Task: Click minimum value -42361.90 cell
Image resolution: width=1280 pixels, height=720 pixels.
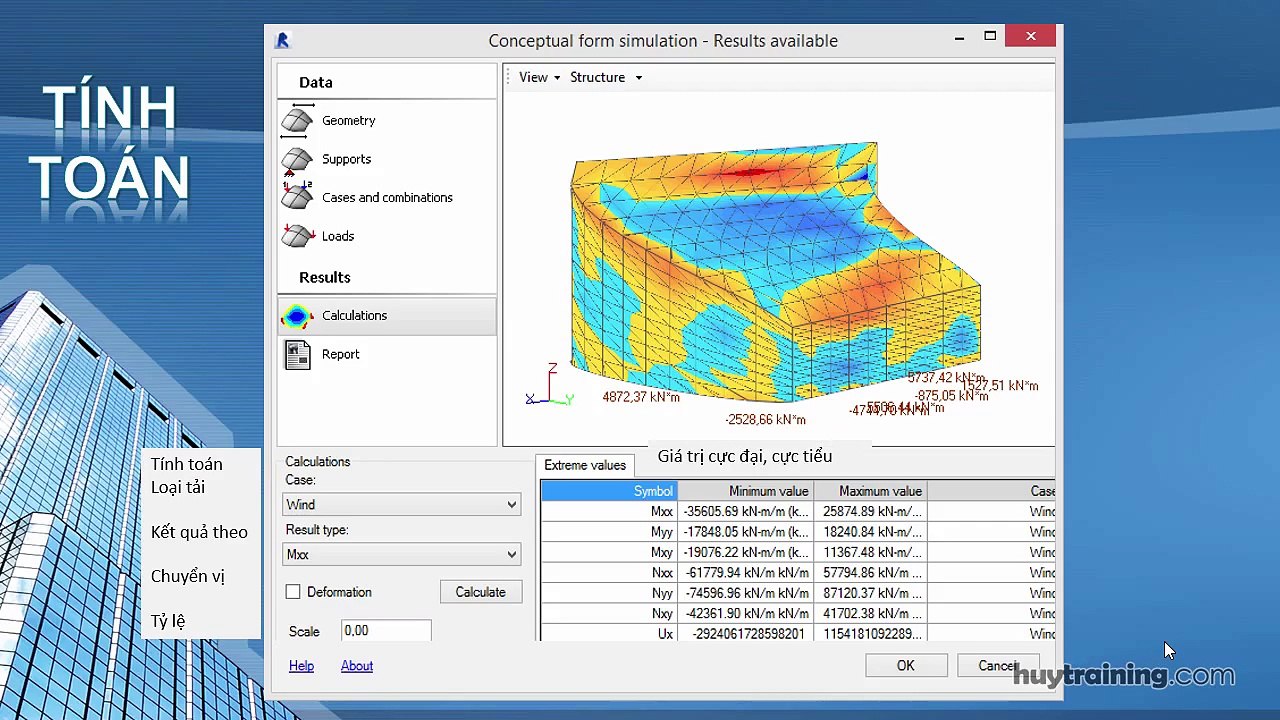Action: tap(745, 613)
